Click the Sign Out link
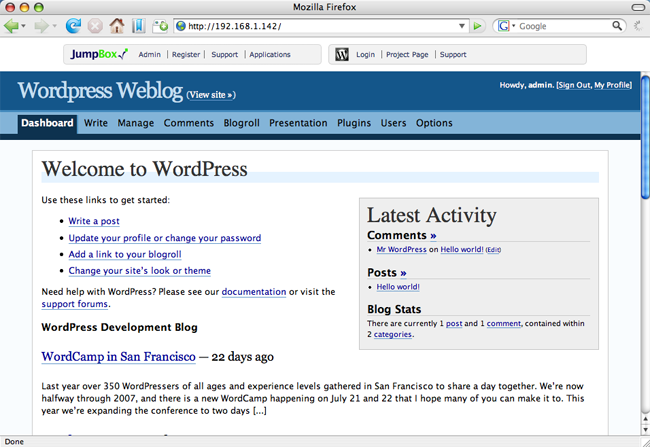 tap(574, 85)
